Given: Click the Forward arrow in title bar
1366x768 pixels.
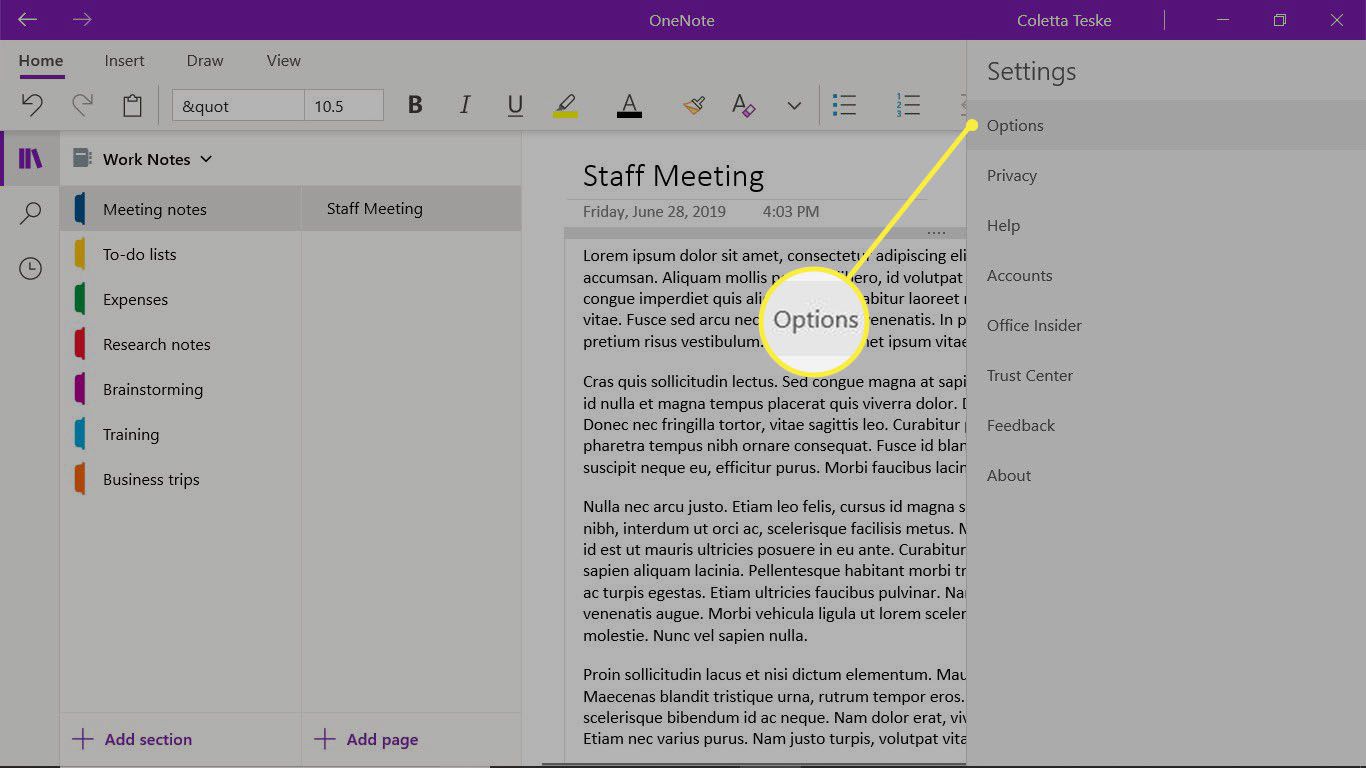Looking at the screenshot, I should click(83, 20).
